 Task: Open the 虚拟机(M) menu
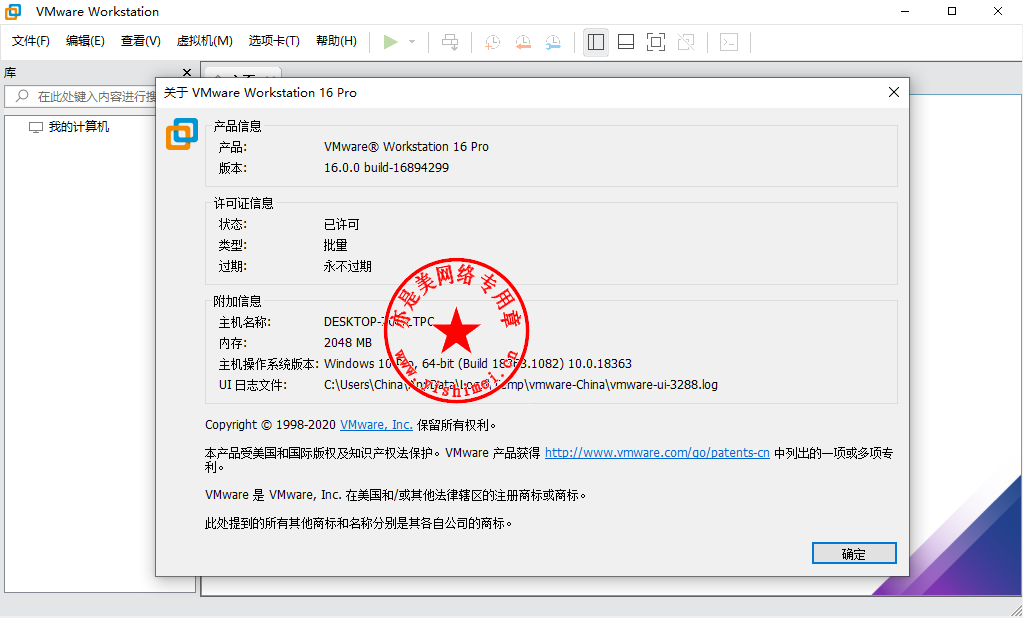pyautogui.click(x=204, y=41)
